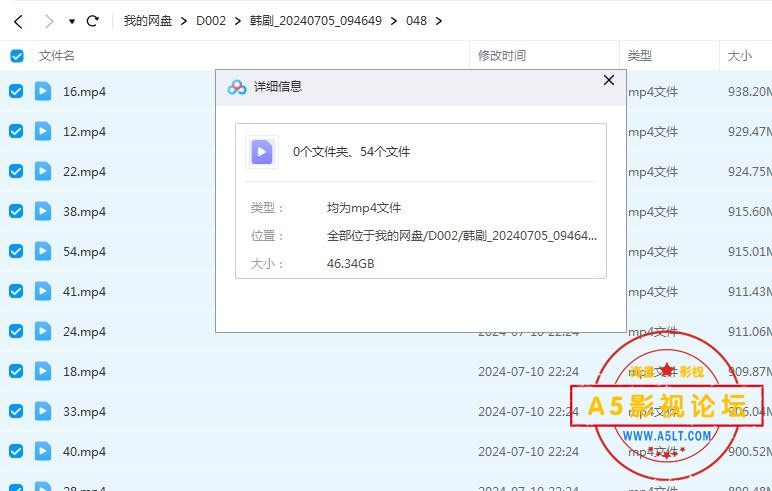Open 韩剧_20240705_094649 in the breadcrumb
This screenshot has width=772, height=491.
coord(316,21)
